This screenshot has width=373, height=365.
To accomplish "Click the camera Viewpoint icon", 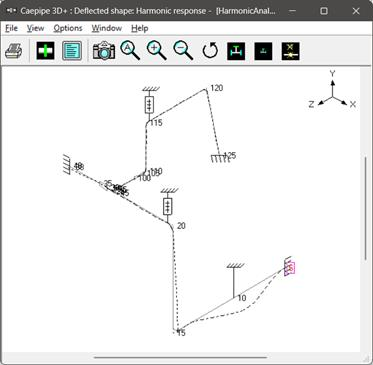I will tap(104, 51).
